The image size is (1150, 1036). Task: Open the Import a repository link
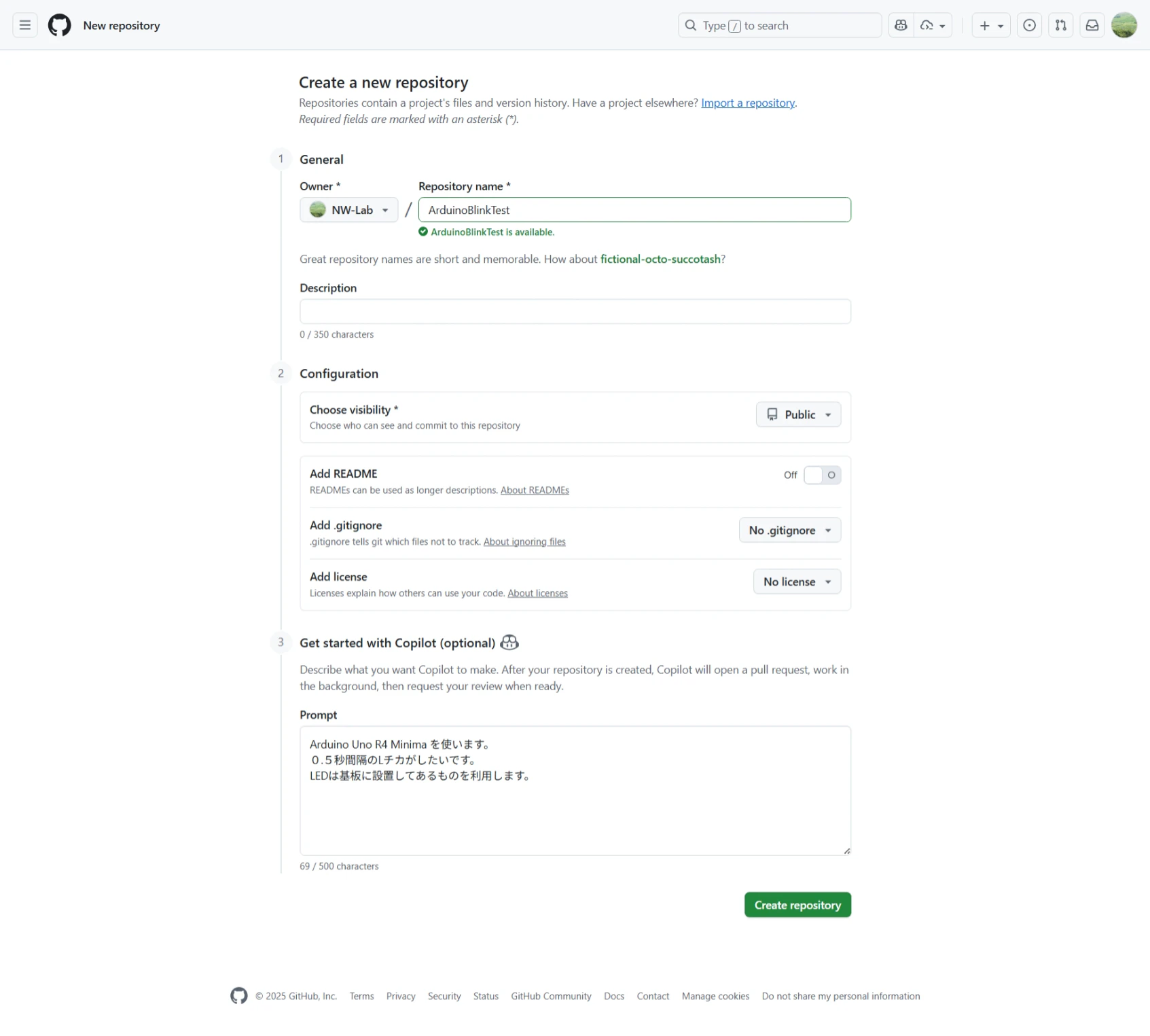[748, 103]
